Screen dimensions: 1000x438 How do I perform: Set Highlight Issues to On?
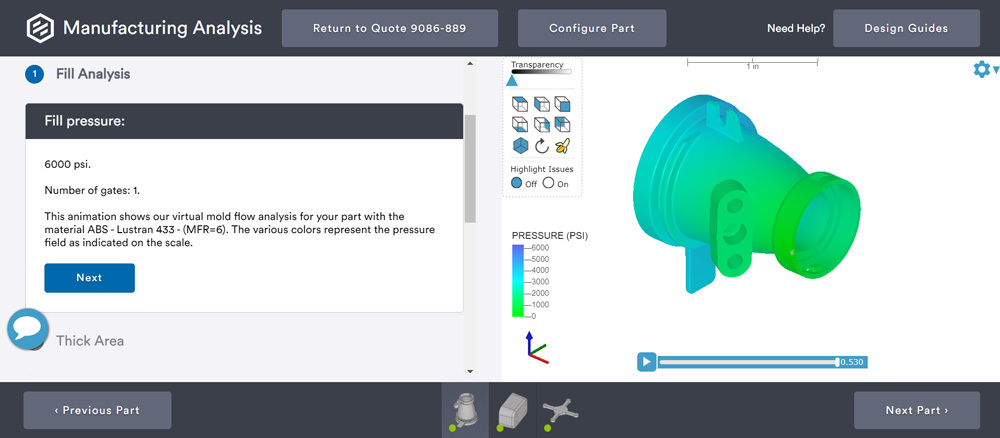coord(548,183)
